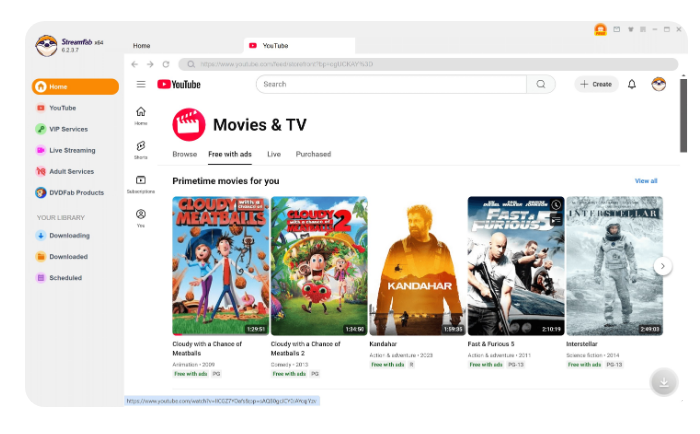Click the StreamFab sloth logo
Viewport: 700px width, 434px height.
pos(46,46)
